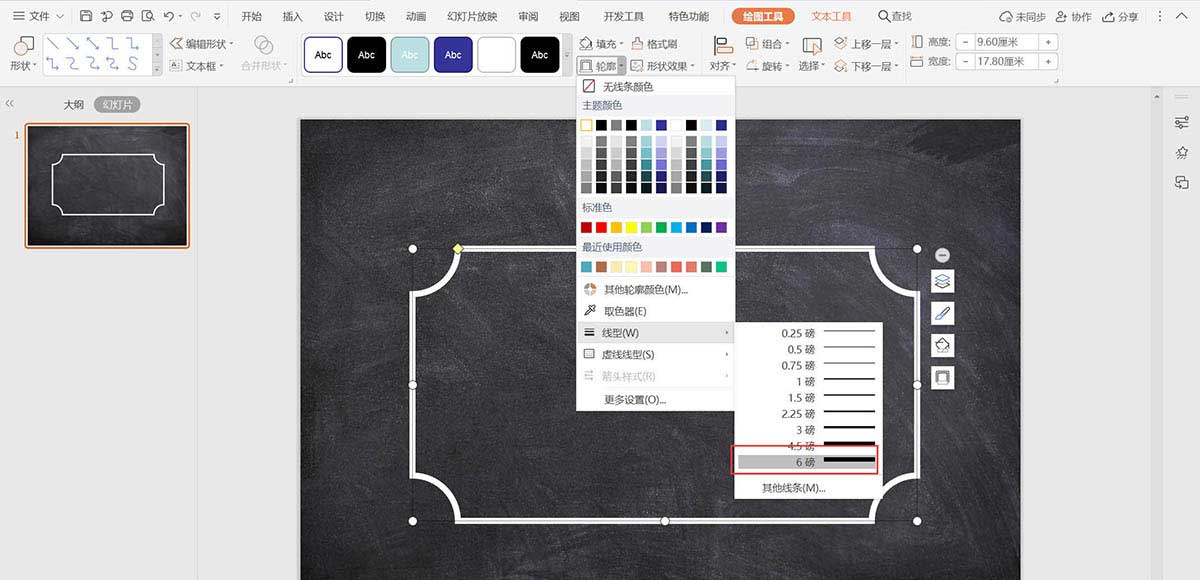Pick color with 取色器(E) eyedropper
This screenshot has width=1200, height=580.
[x=655, y=311]
